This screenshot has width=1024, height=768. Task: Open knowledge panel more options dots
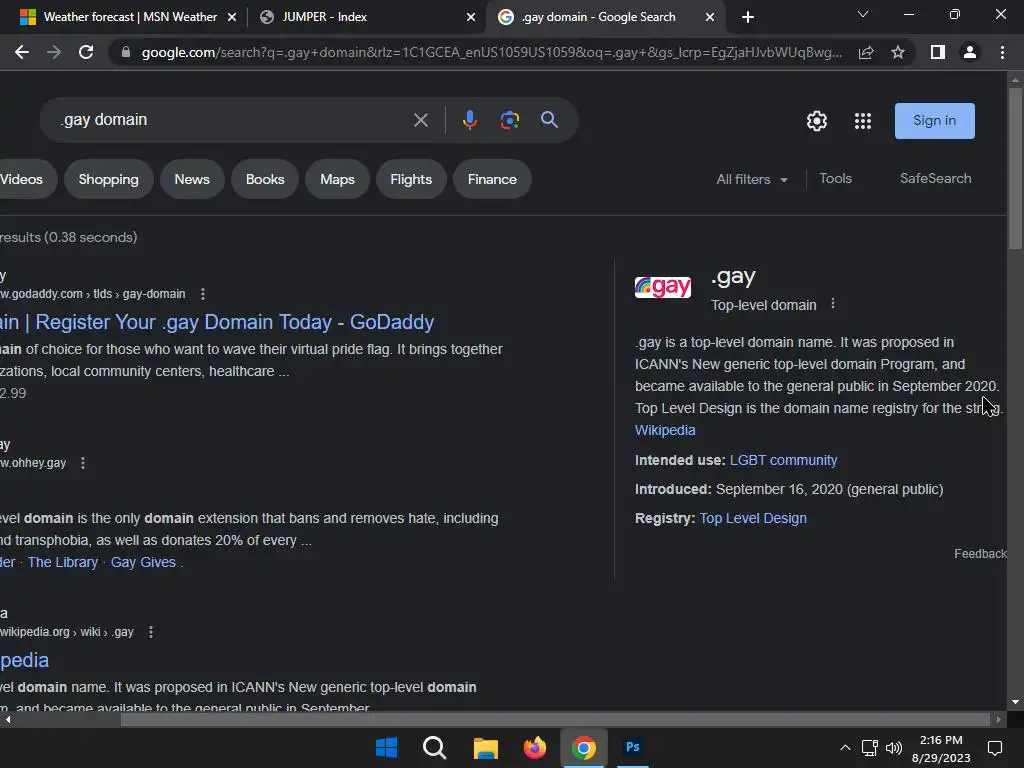[833, 304]
